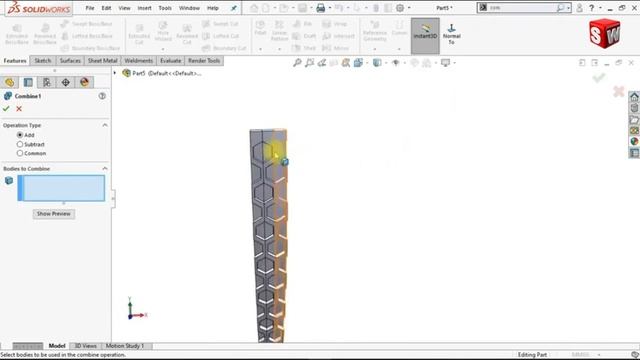Switch to the Evaluate tab
640x360 pixels.
[x=171, y=60]
